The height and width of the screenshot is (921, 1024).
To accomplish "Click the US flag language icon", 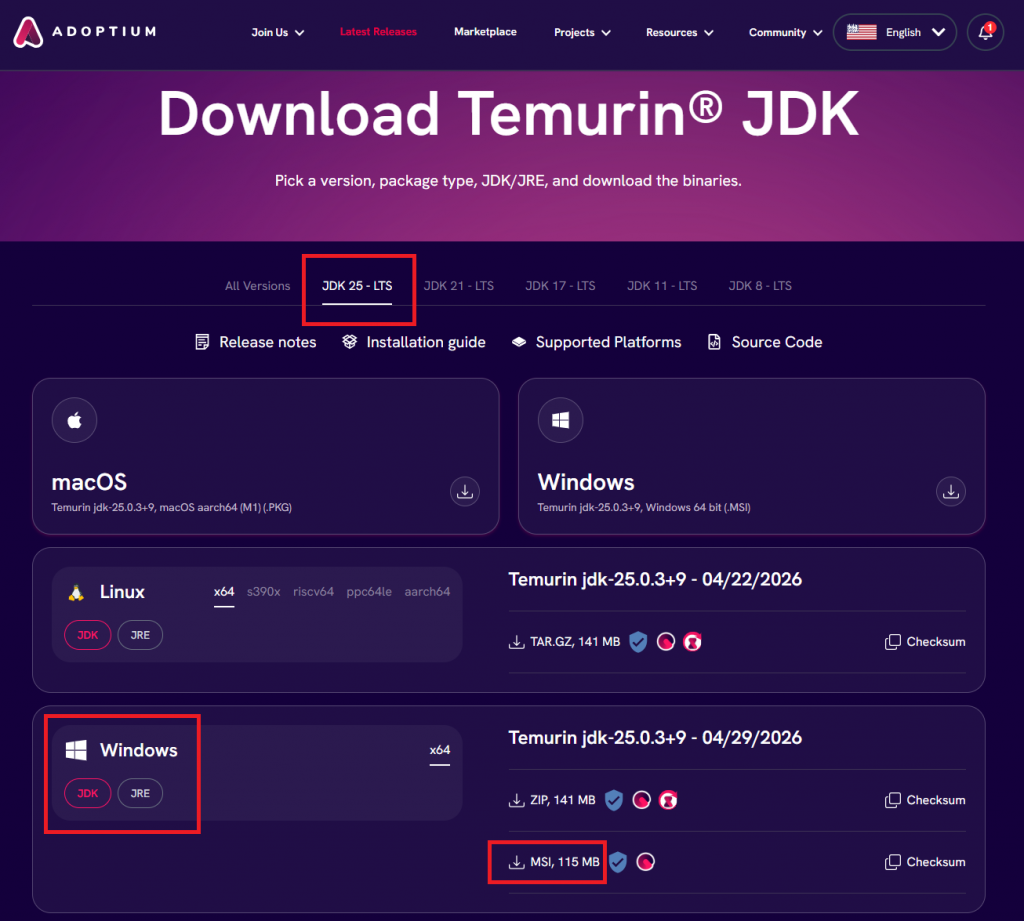I will (861, 32).
